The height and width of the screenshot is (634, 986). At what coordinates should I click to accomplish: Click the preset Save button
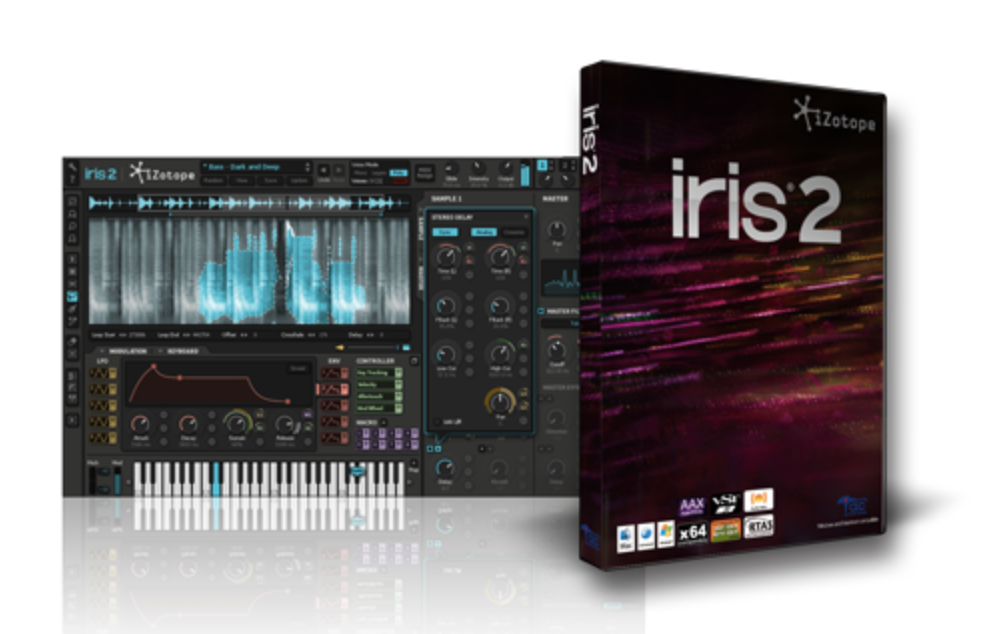pos(271,180)
